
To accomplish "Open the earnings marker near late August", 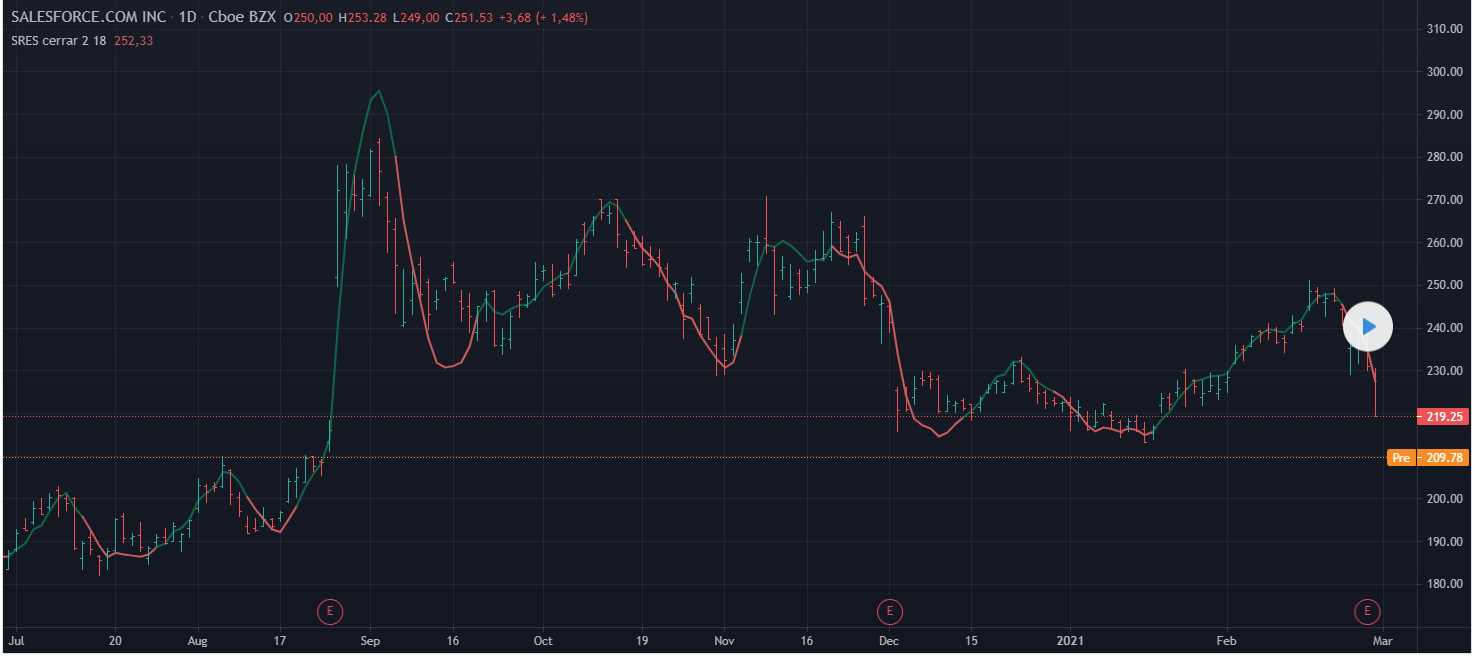I will tap(330, 610).
